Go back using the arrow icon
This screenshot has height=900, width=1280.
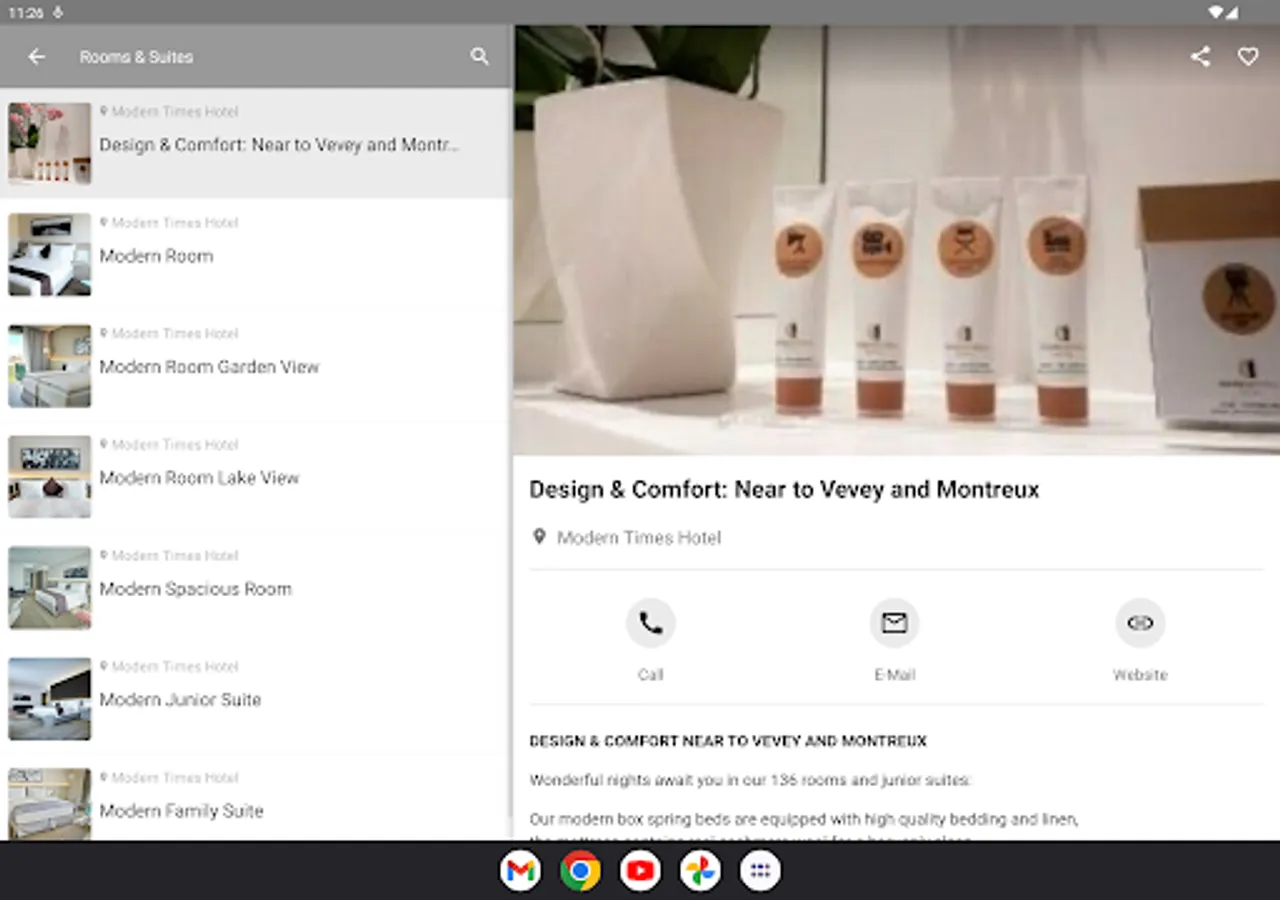coord(37,57)
